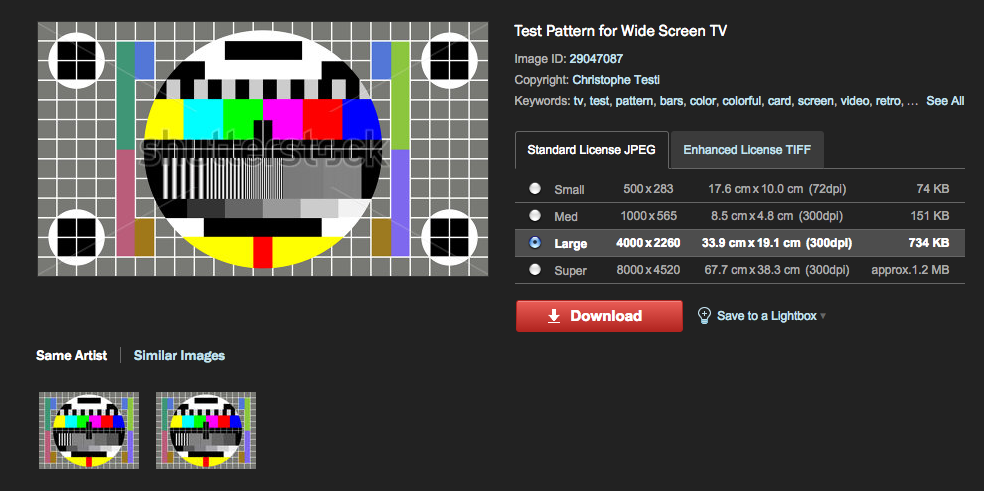The image size is (984, 491).
Task: Open the left Same Artist thumbnail
Action: click(x=89, y=430)
